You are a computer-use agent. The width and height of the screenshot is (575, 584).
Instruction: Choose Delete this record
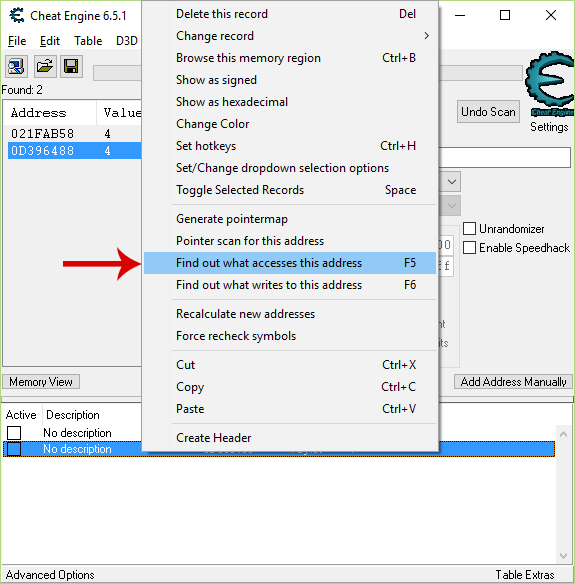(x=290, y=14)
